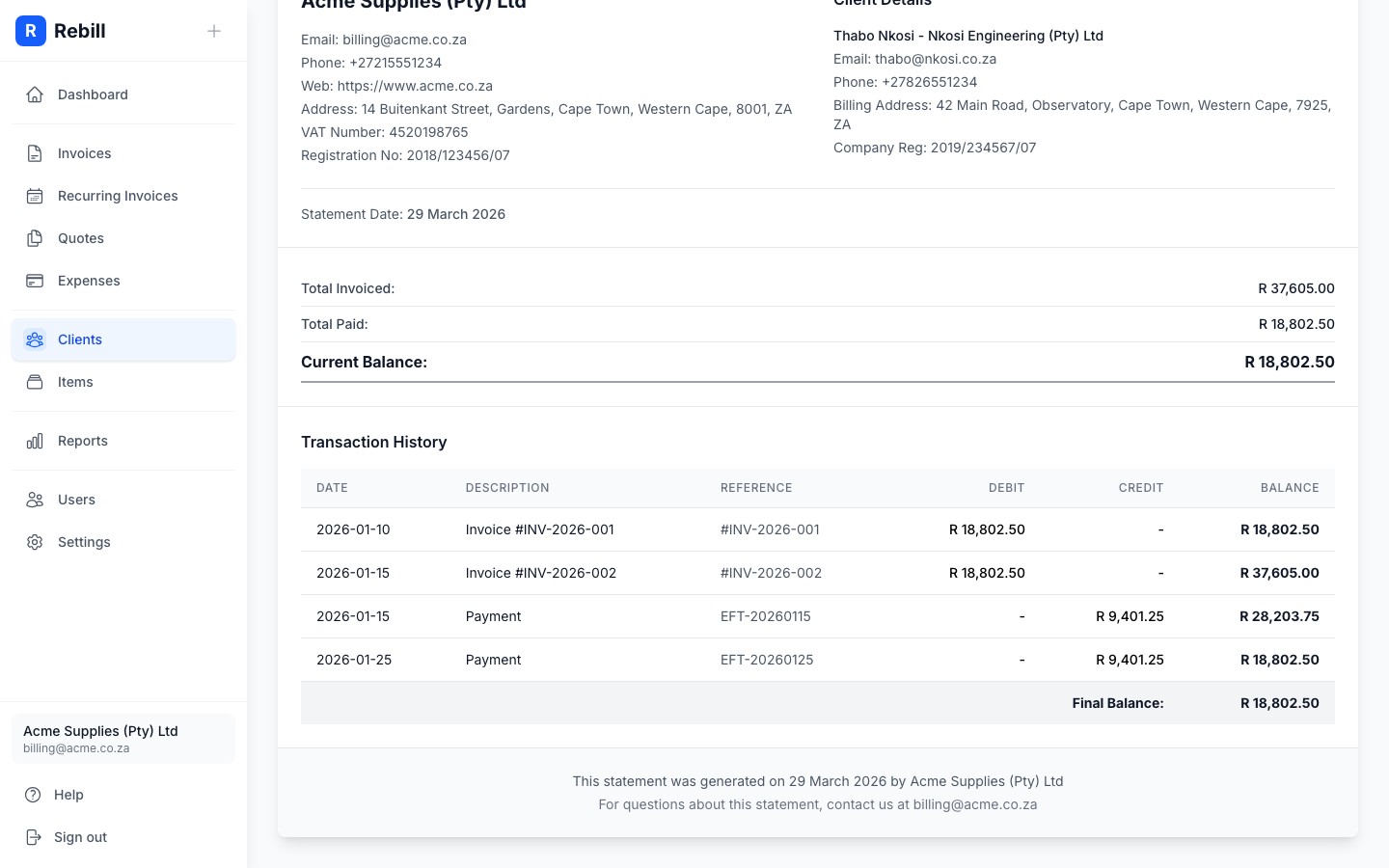Screen dimensions: 1389x868
Task: Click the Settings gear icon
Action: (35, 542)
